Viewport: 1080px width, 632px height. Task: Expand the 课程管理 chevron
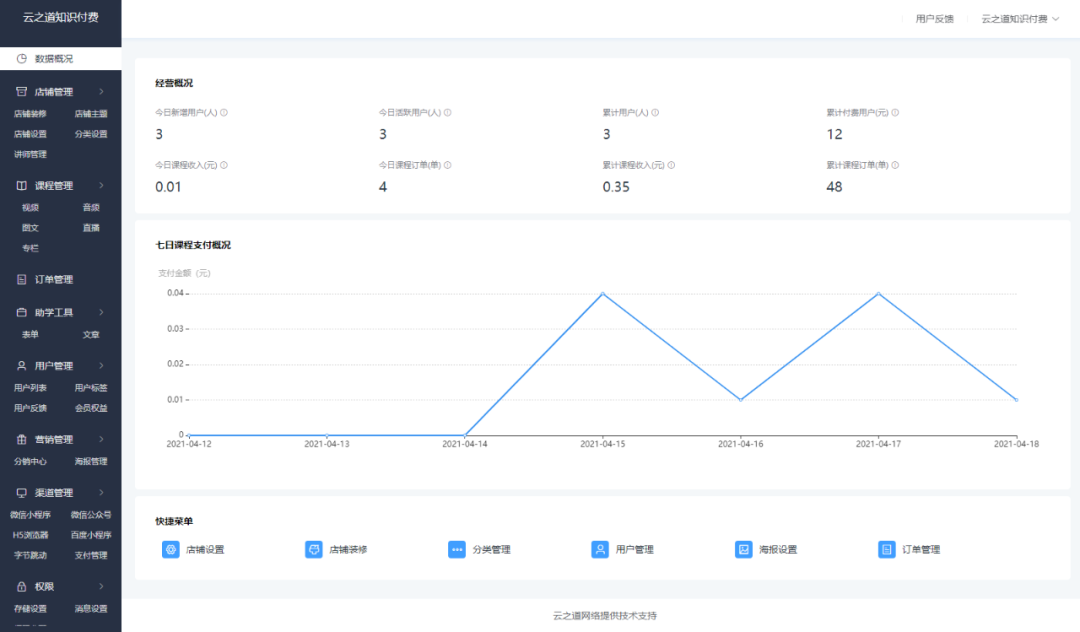tap(102, 185)
